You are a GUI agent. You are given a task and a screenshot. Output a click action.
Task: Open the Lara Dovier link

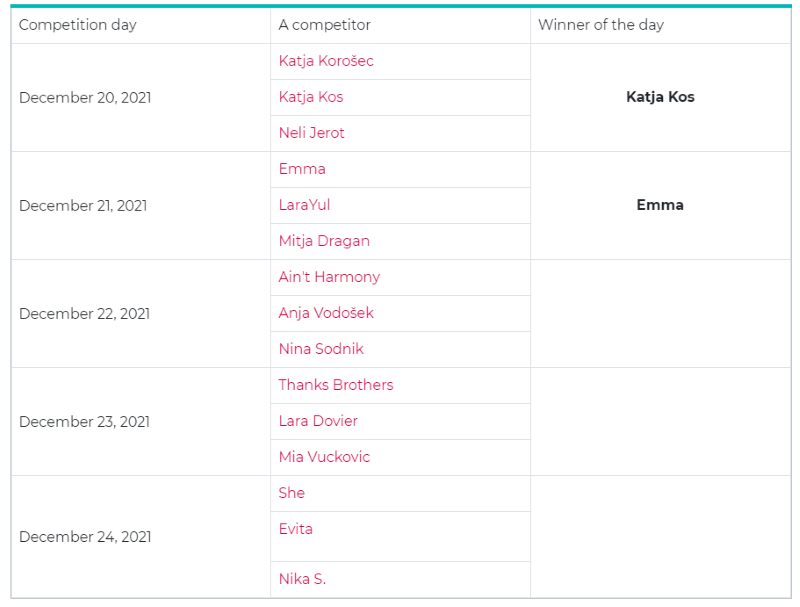pos(318,421)
